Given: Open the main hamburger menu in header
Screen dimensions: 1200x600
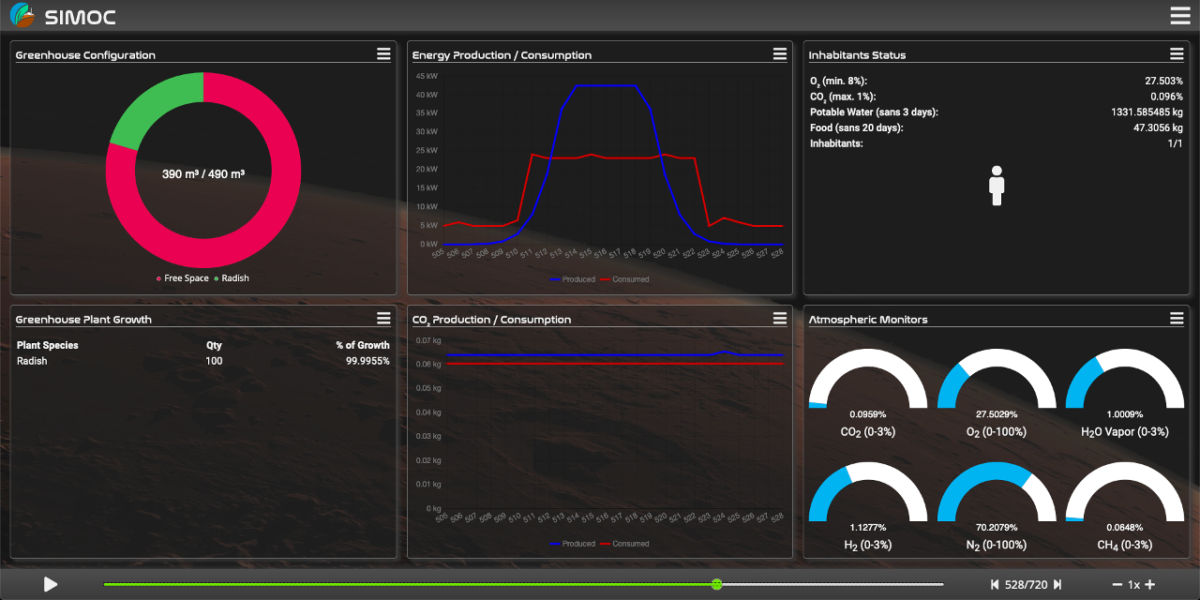Looking at the screenshot, I should pyautogui.click(x=1180, y=15).
